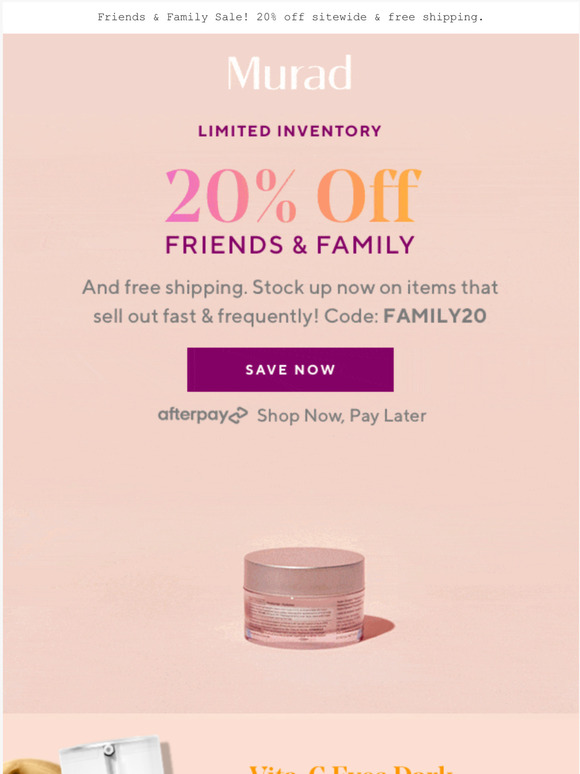Click the SAVE NOW button
This screenshot has height=774, width=580.
tap(290, 370)
